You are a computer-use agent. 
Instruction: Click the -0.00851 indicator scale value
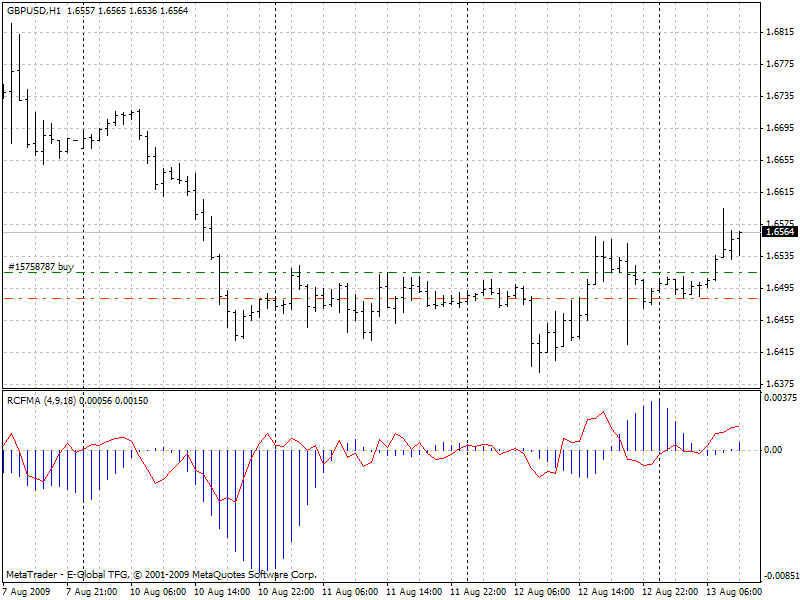click(780, 576)
